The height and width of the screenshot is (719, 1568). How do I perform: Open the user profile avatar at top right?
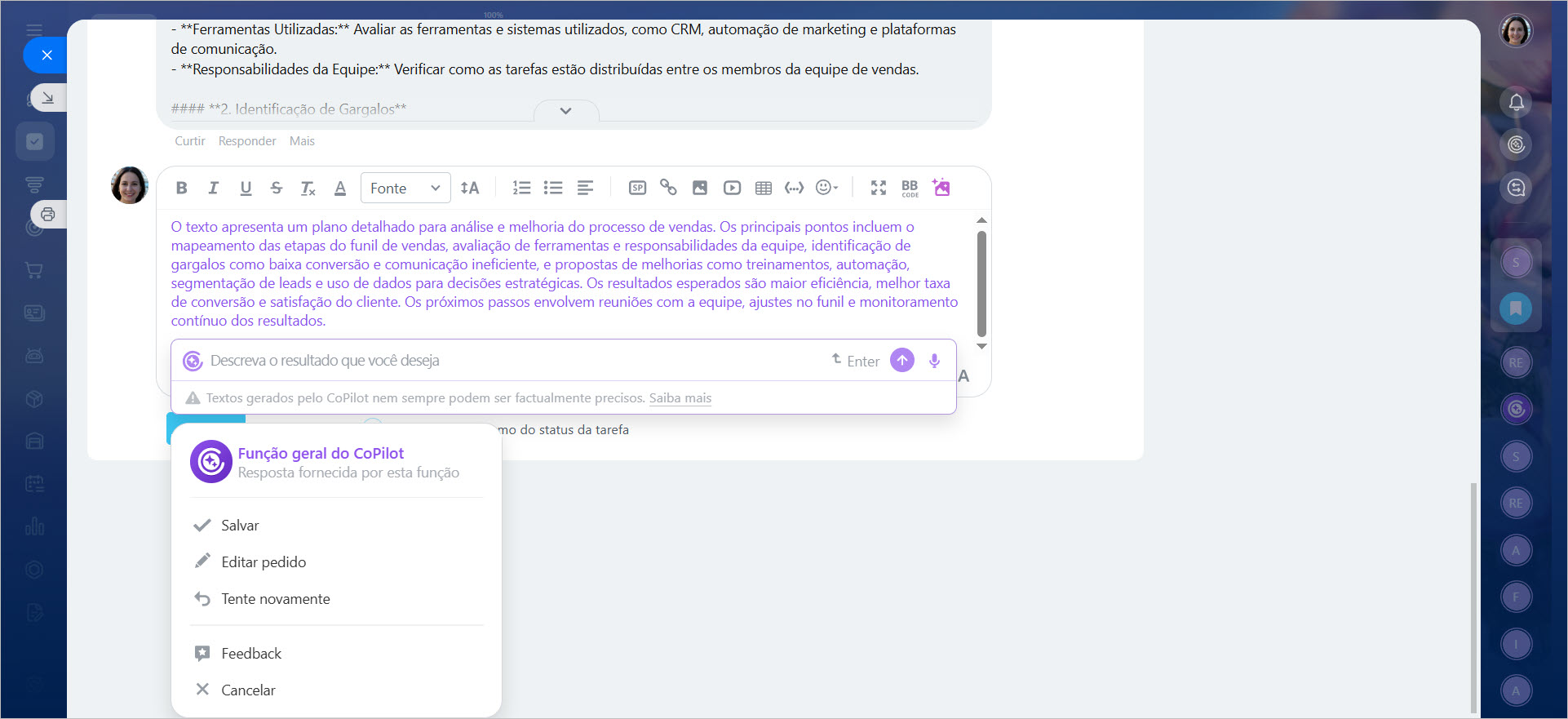1517,31
